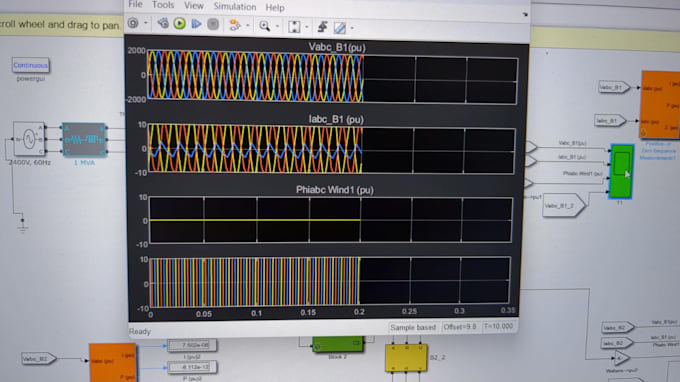Open the Help menu in scope window

click(x=275, y=8)
